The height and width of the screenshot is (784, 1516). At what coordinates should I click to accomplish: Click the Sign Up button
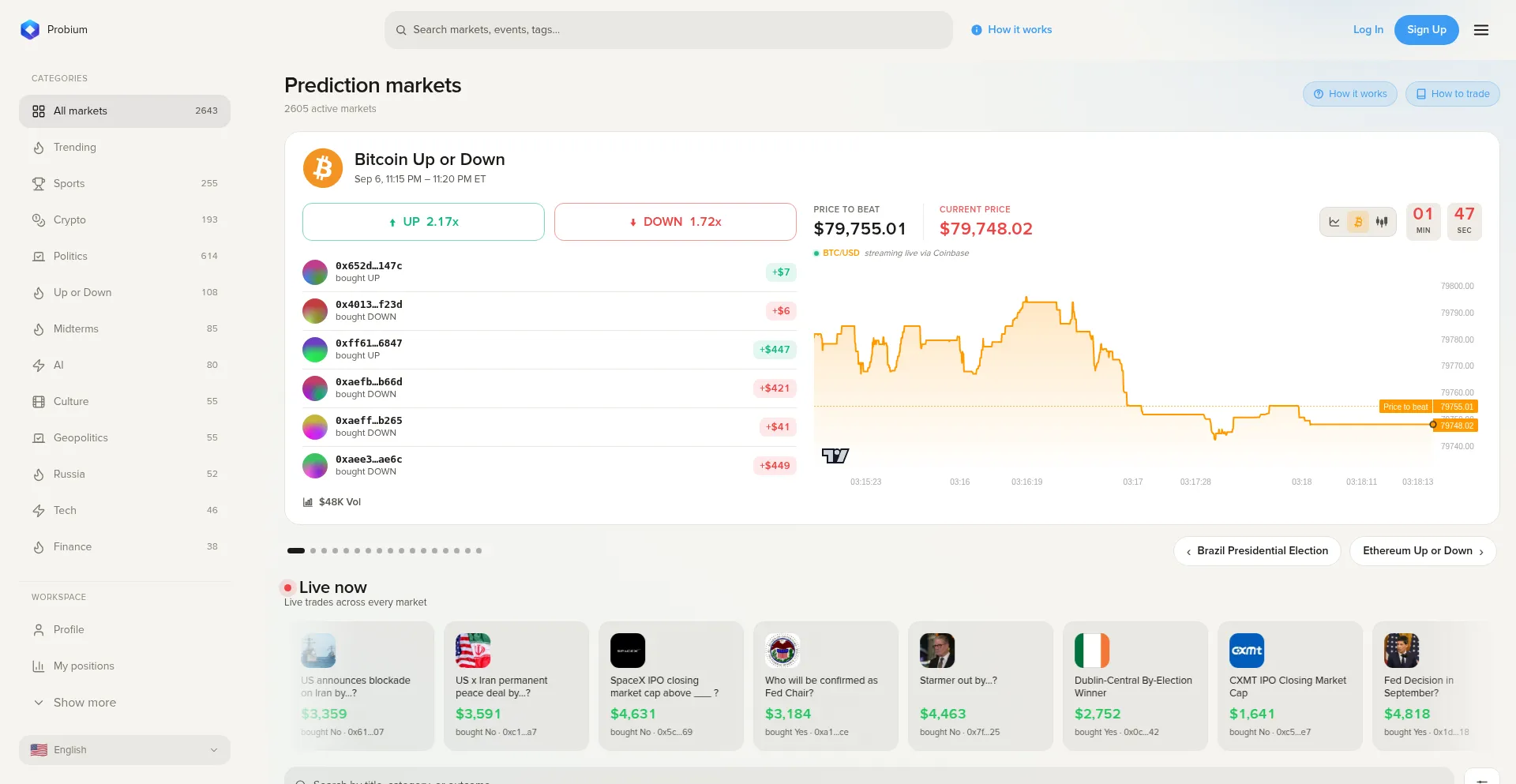1427,30
